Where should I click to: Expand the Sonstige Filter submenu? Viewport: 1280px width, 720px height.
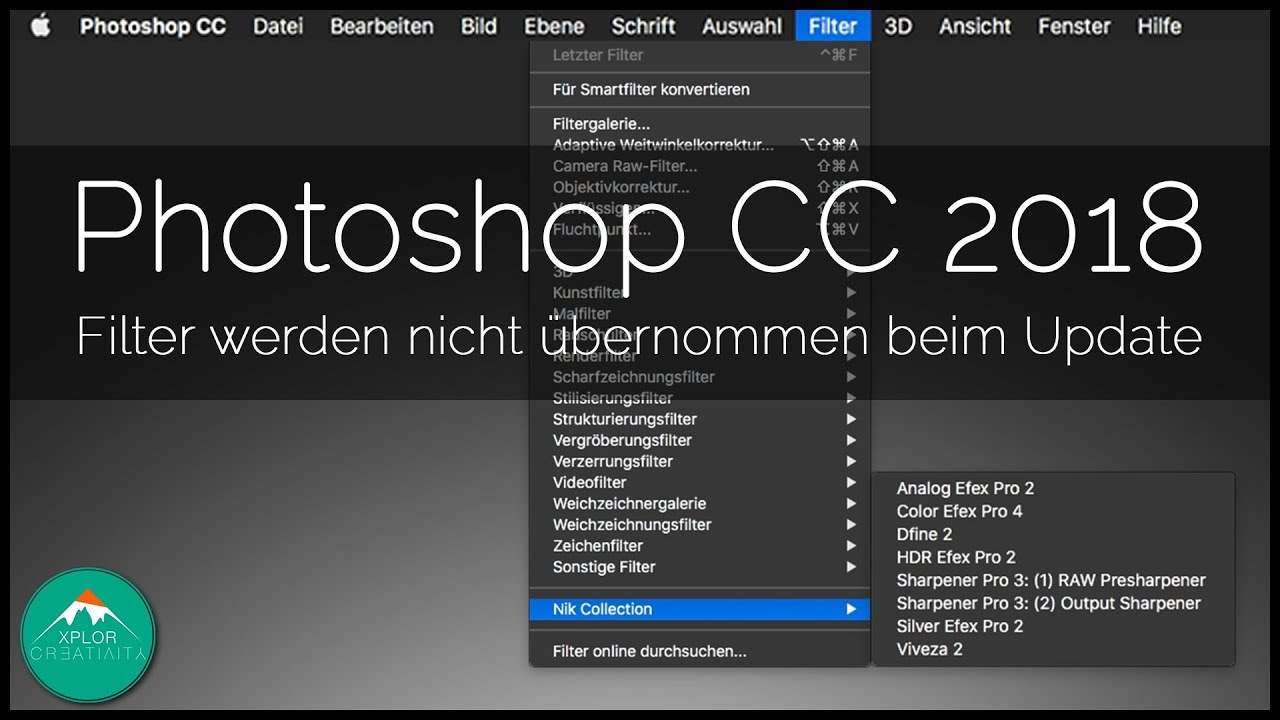700,566
